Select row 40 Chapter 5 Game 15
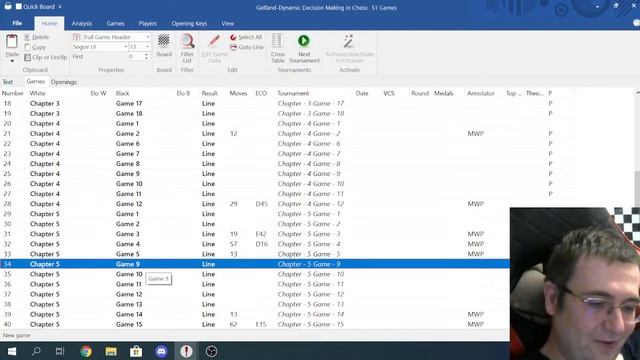Screen dimensions: 640x360 [255, 324]
